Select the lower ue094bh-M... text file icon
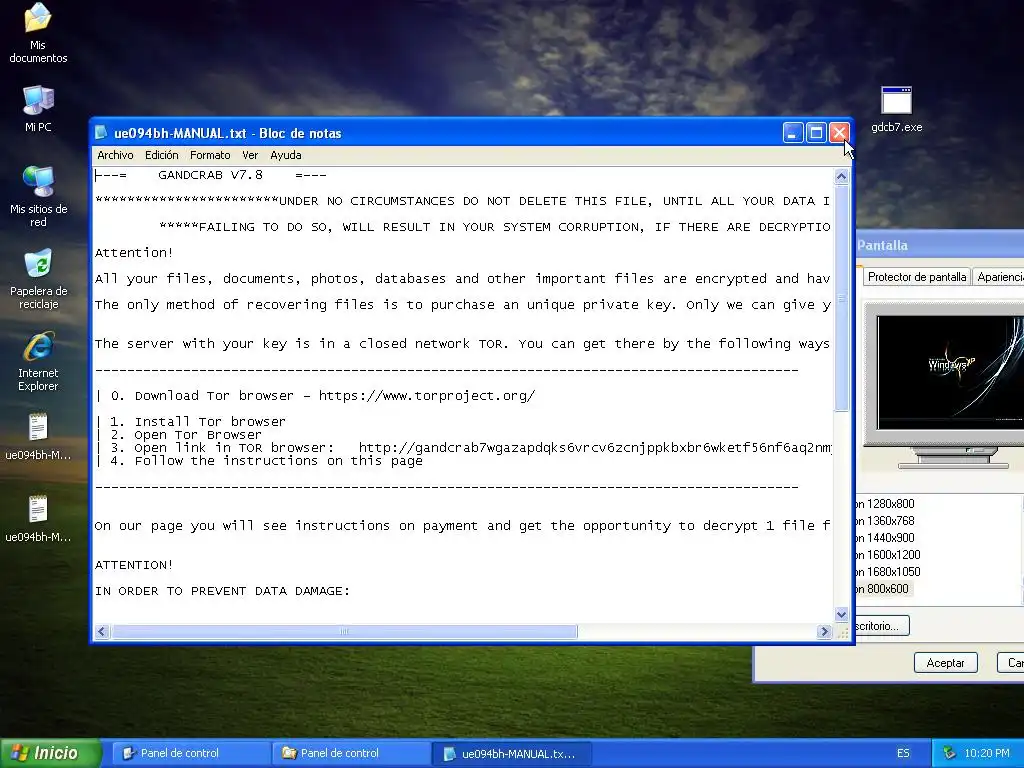This screenshot has height=768, width=1024. [x=38, y=519]
